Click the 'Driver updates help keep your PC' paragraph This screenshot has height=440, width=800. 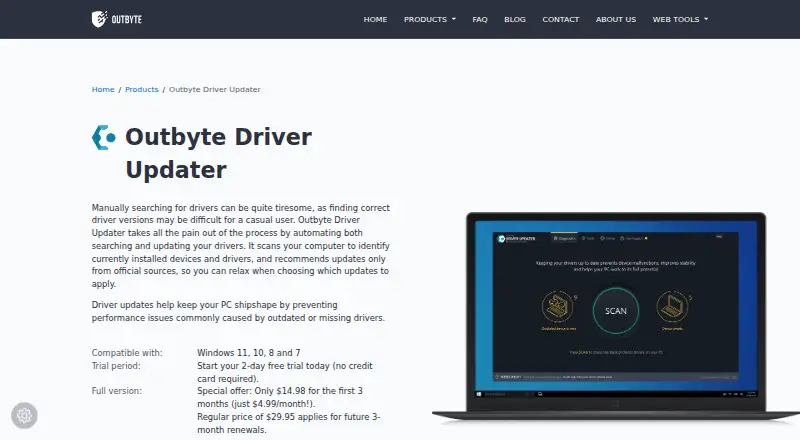click(x=238, y=311)
